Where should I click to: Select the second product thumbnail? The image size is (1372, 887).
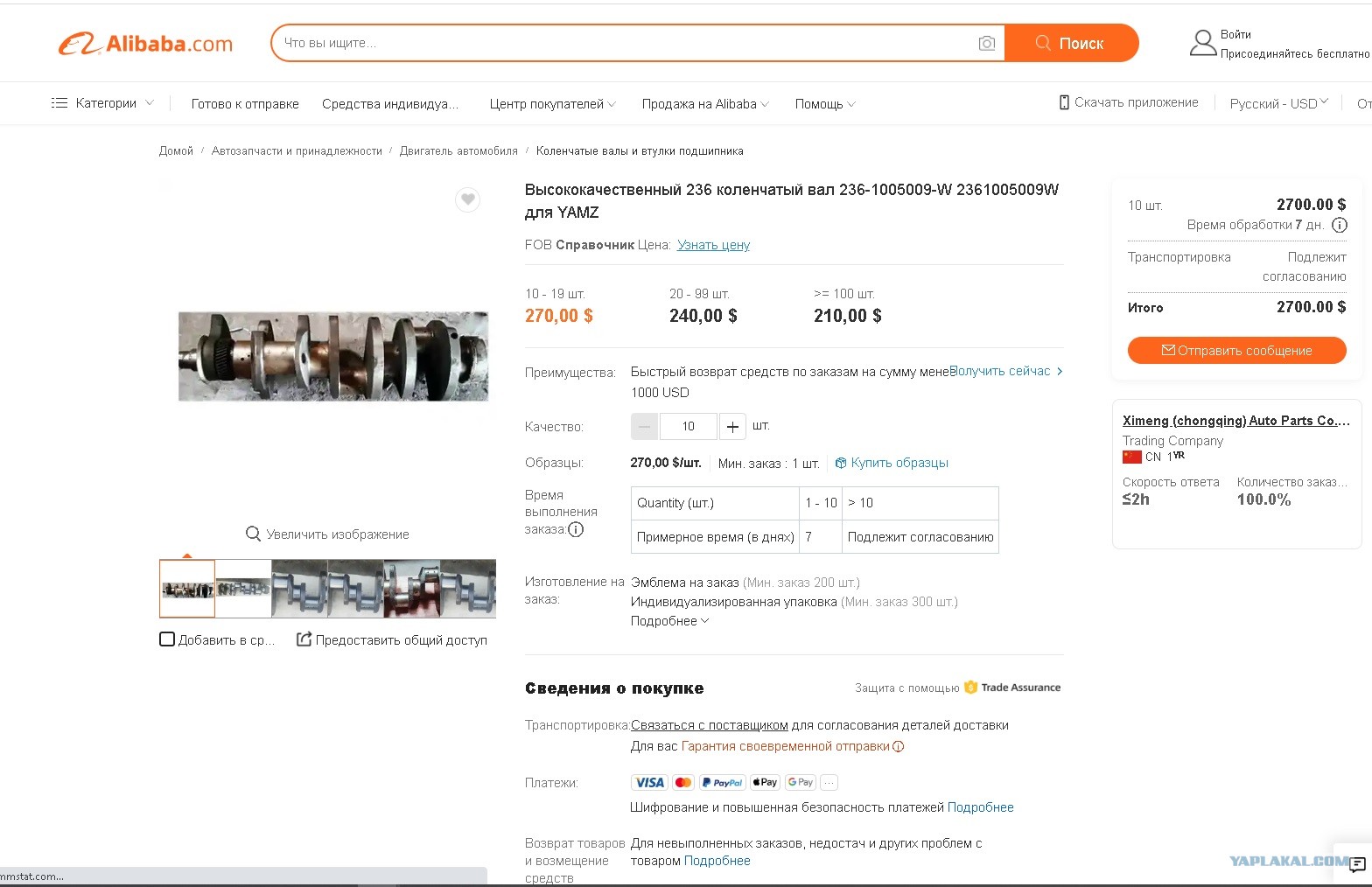pos(243,589)
